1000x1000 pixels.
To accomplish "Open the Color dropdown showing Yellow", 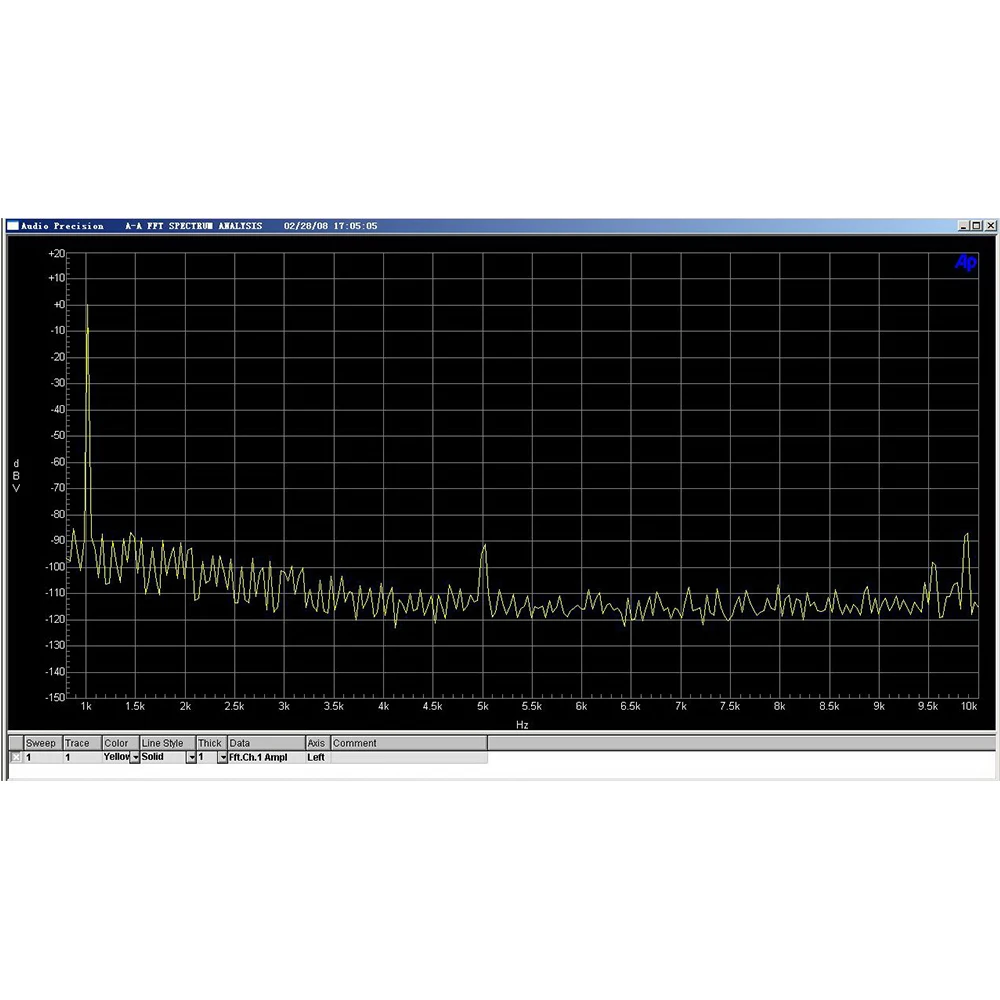I will point(135,757).
